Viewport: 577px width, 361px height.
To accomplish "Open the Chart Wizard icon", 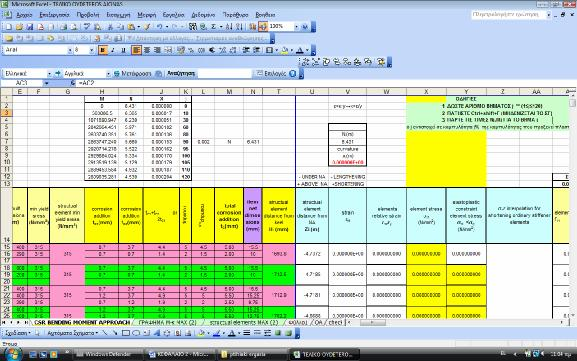I will [253, 26].
